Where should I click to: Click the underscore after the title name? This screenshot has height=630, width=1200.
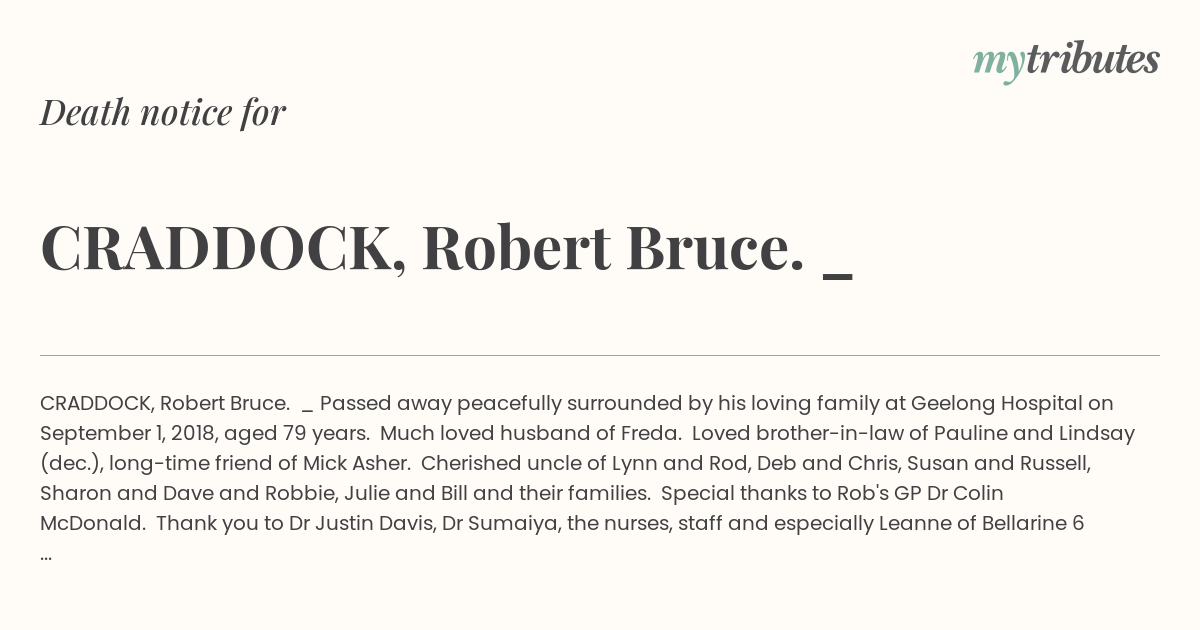tap(838, 276)
